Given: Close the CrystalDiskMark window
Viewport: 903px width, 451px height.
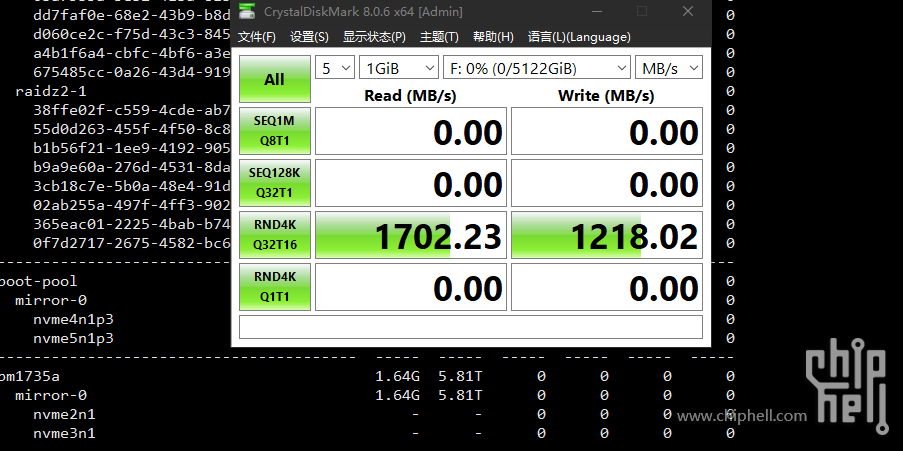Looking at the screenshot, I should click(x=688, y=12).
